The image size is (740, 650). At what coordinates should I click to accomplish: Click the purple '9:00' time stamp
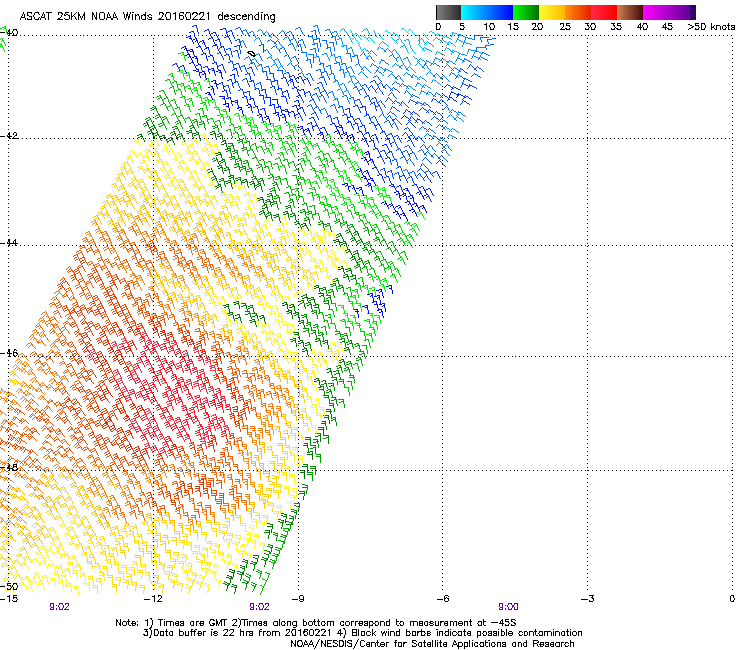pyautogui.click(x=508, y=607)
